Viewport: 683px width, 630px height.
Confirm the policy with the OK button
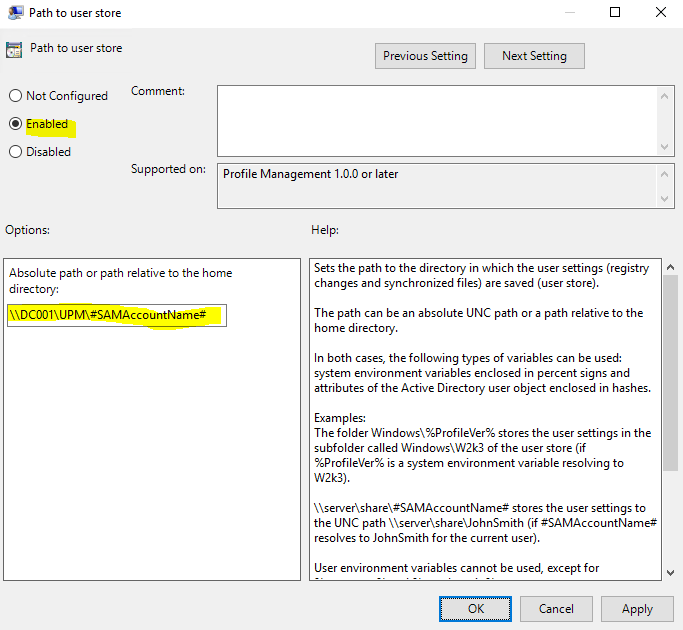click(476, 608)
